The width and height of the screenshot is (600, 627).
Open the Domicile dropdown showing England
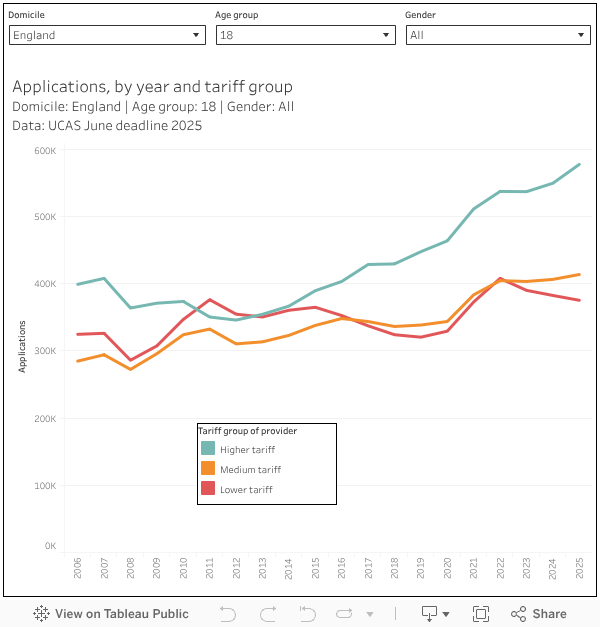pos(107,35)
